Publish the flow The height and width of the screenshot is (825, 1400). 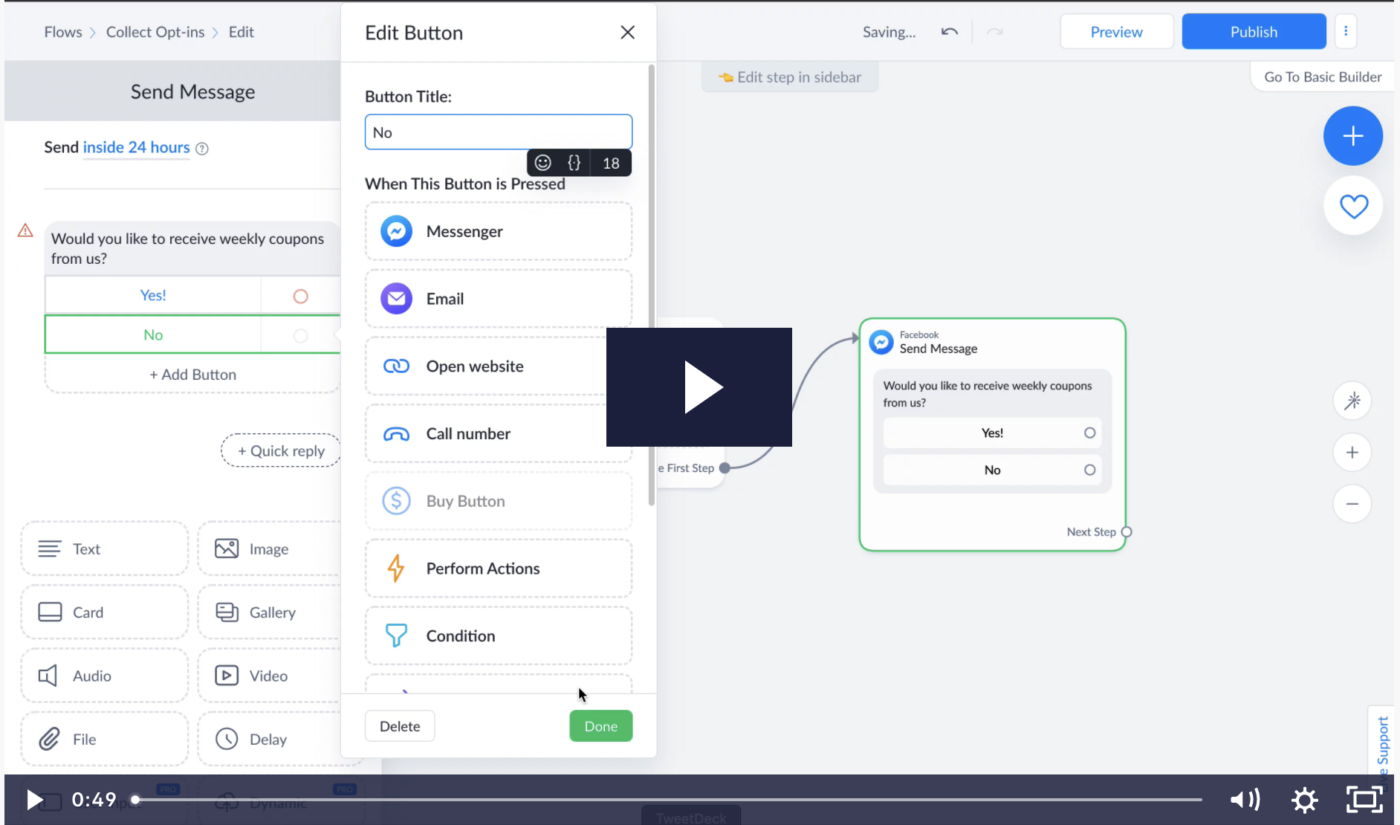tap(1254, 32)
